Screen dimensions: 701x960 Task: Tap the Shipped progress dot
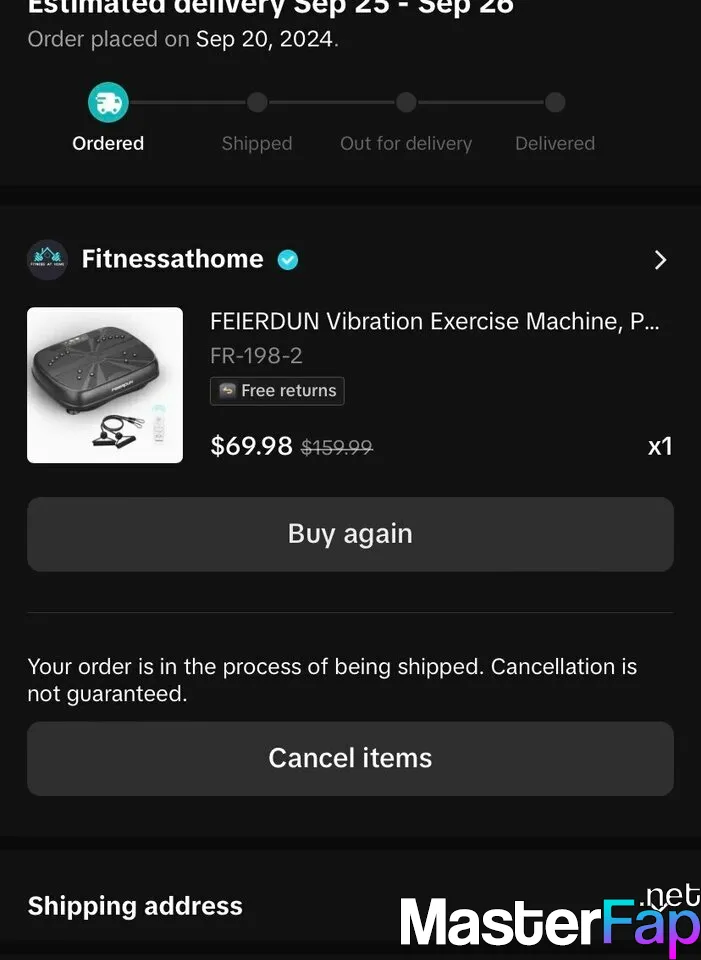pyautogui.click(x=257, y=102)
